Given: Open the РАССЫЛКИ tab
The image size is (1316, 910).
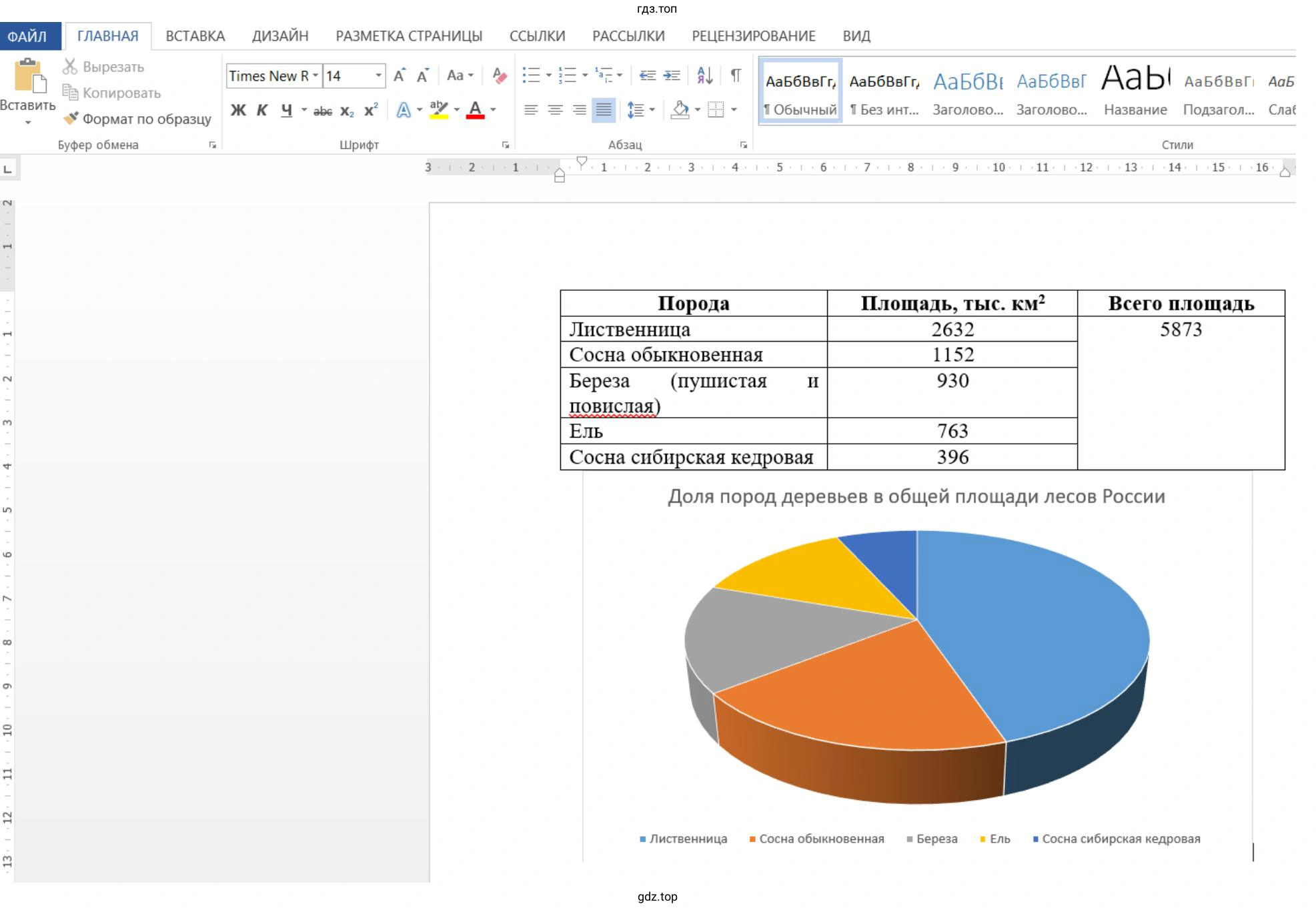Looking at the screenshot, I should (628, 36).
